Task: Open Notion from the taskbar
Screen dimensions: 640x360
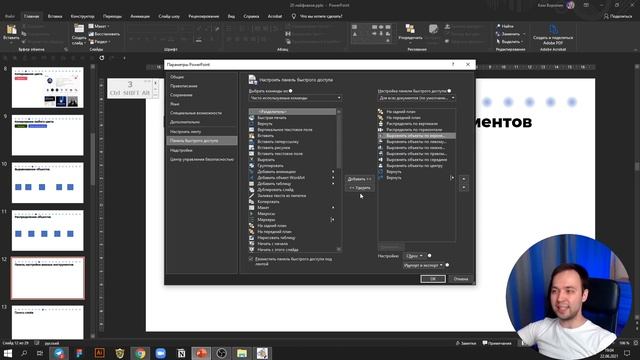Action: click(x=181, y=353)
